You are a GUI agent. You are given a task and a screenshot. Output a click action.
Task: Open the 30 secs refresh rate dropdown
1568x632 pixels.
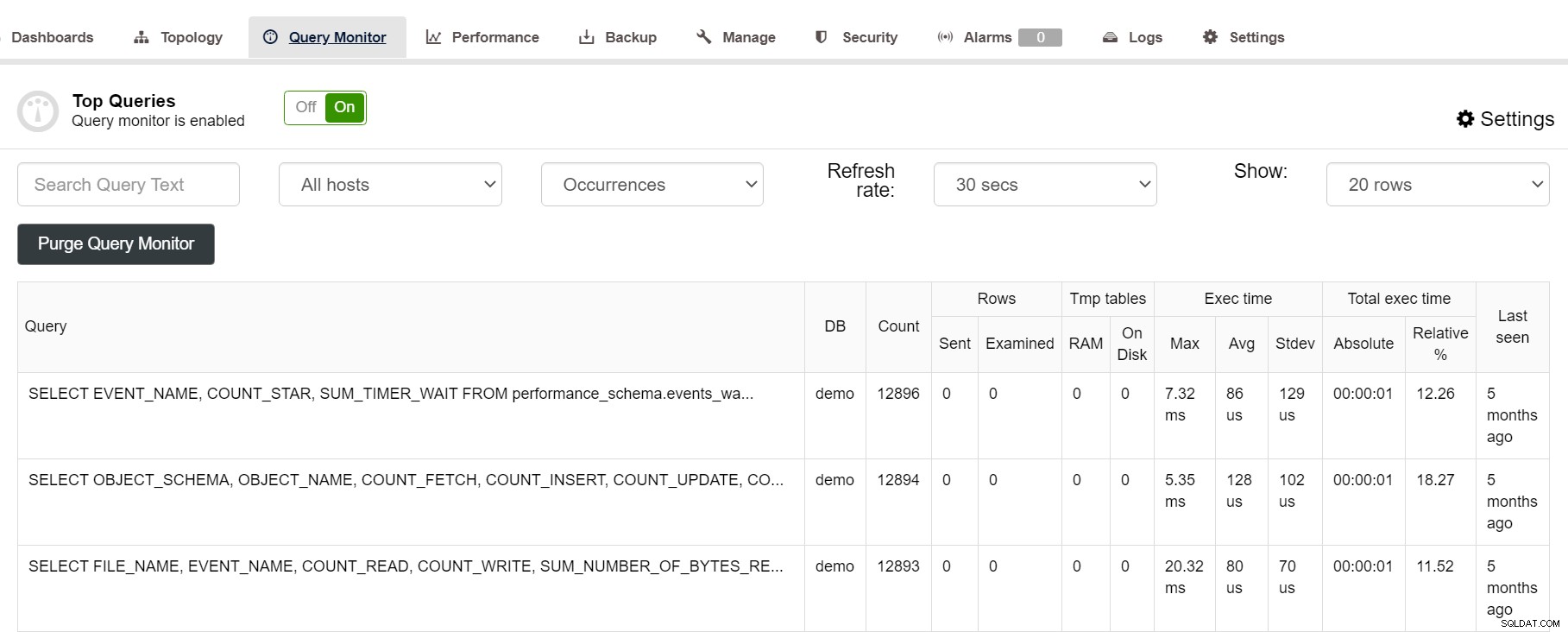point(1045,185)
